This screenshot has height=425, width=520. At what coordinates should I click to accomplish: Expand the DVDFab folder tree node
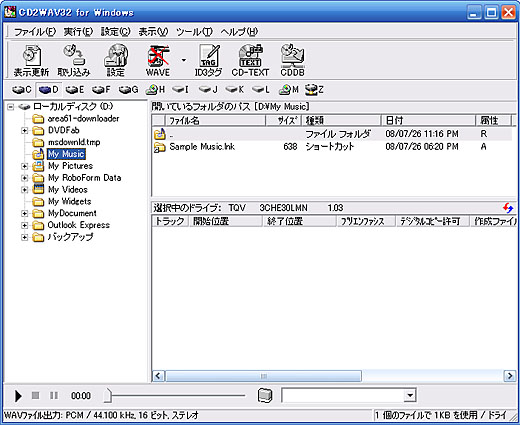tap(24, 130)
